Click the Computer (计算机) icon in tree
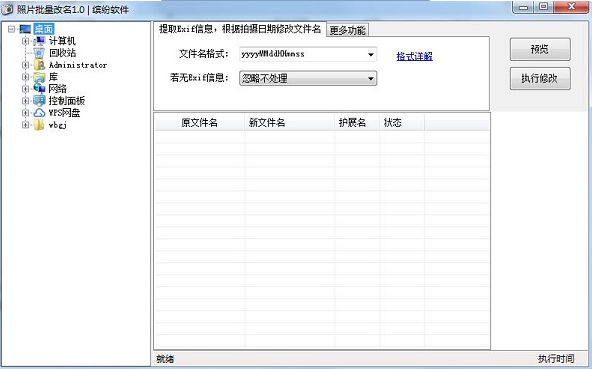 click(x=39, y=41)
